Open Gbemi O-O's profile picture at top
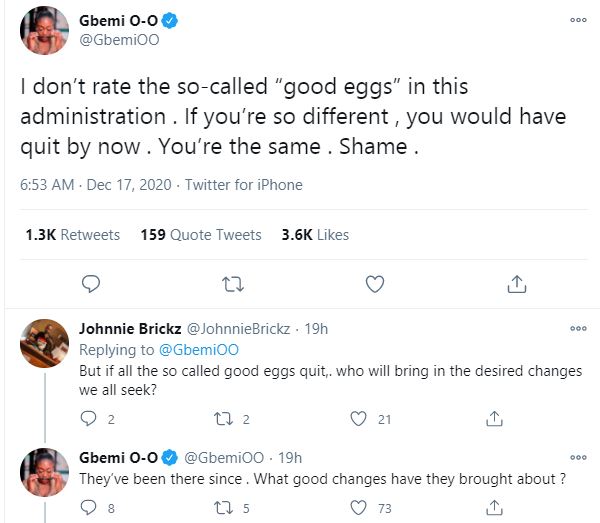This screenshot has width=600, height=523. [x=44, y=29]
